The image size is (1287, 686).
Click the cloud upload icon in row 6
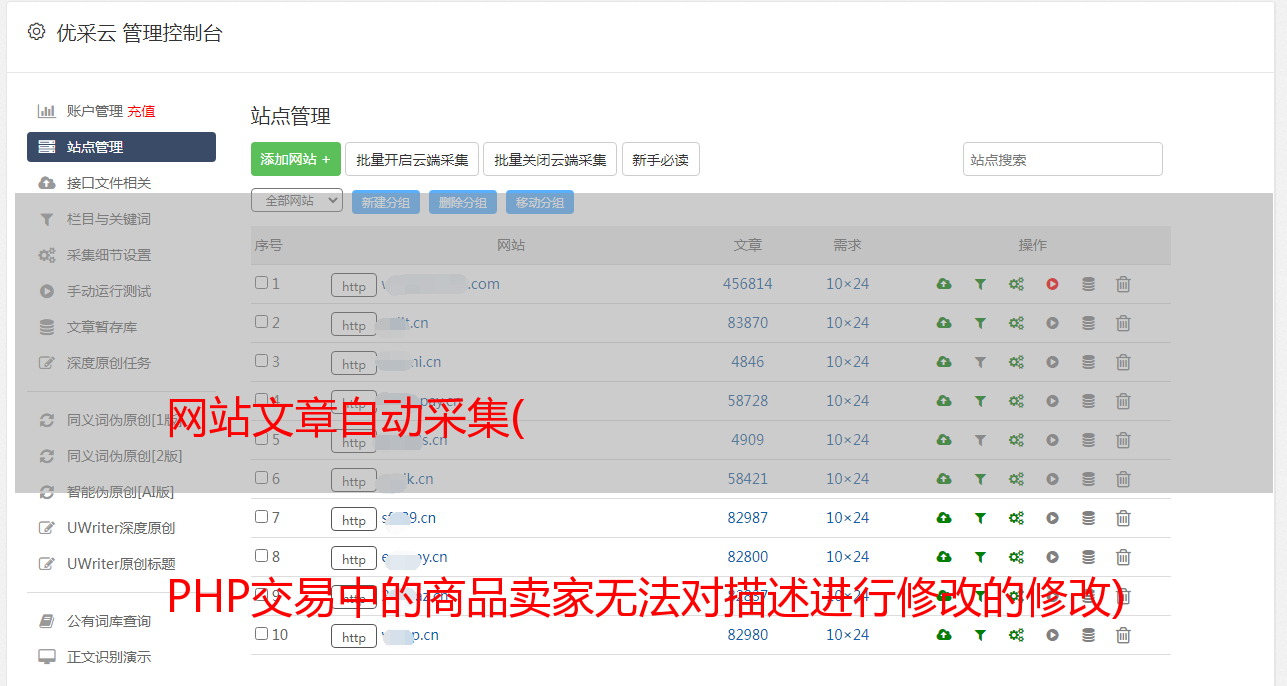pos(944,479)
